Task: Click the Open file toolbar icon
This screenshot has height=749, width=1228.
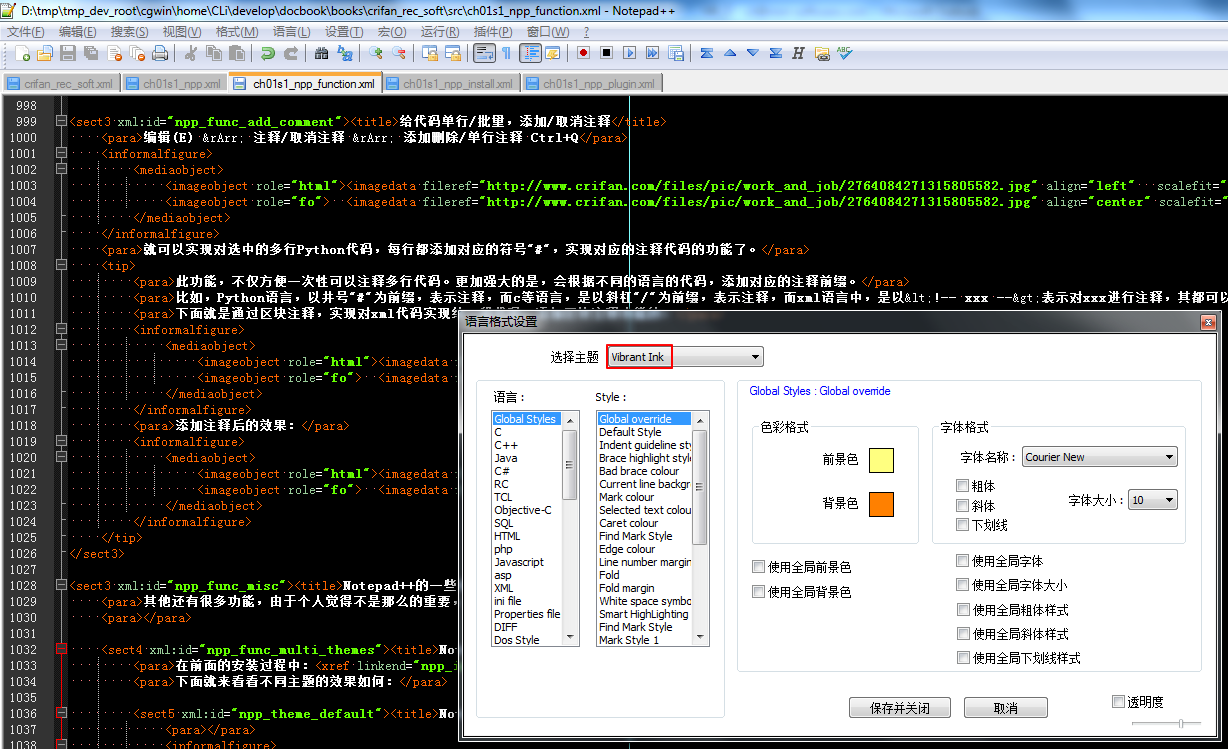Action: (45, 53)
